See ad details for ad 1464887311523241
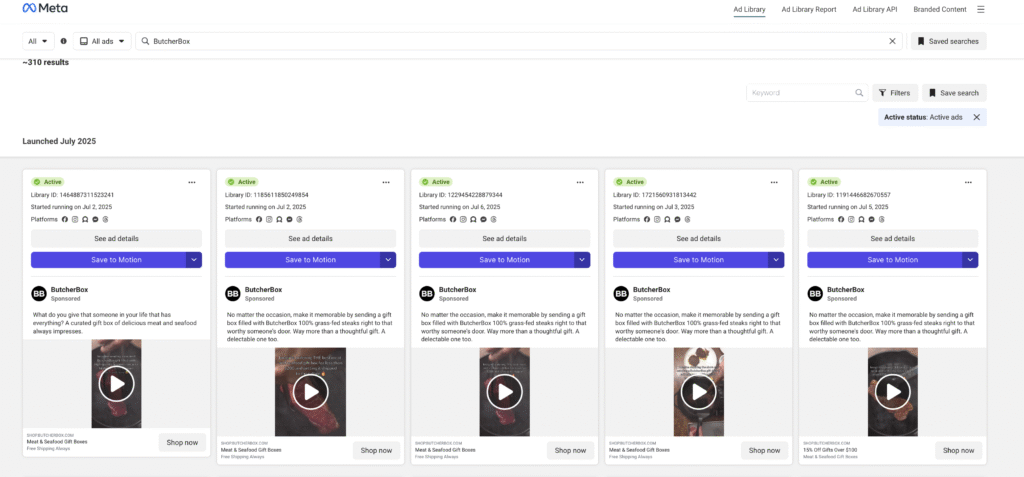The image size is (1024, 477). coord(116,238)
